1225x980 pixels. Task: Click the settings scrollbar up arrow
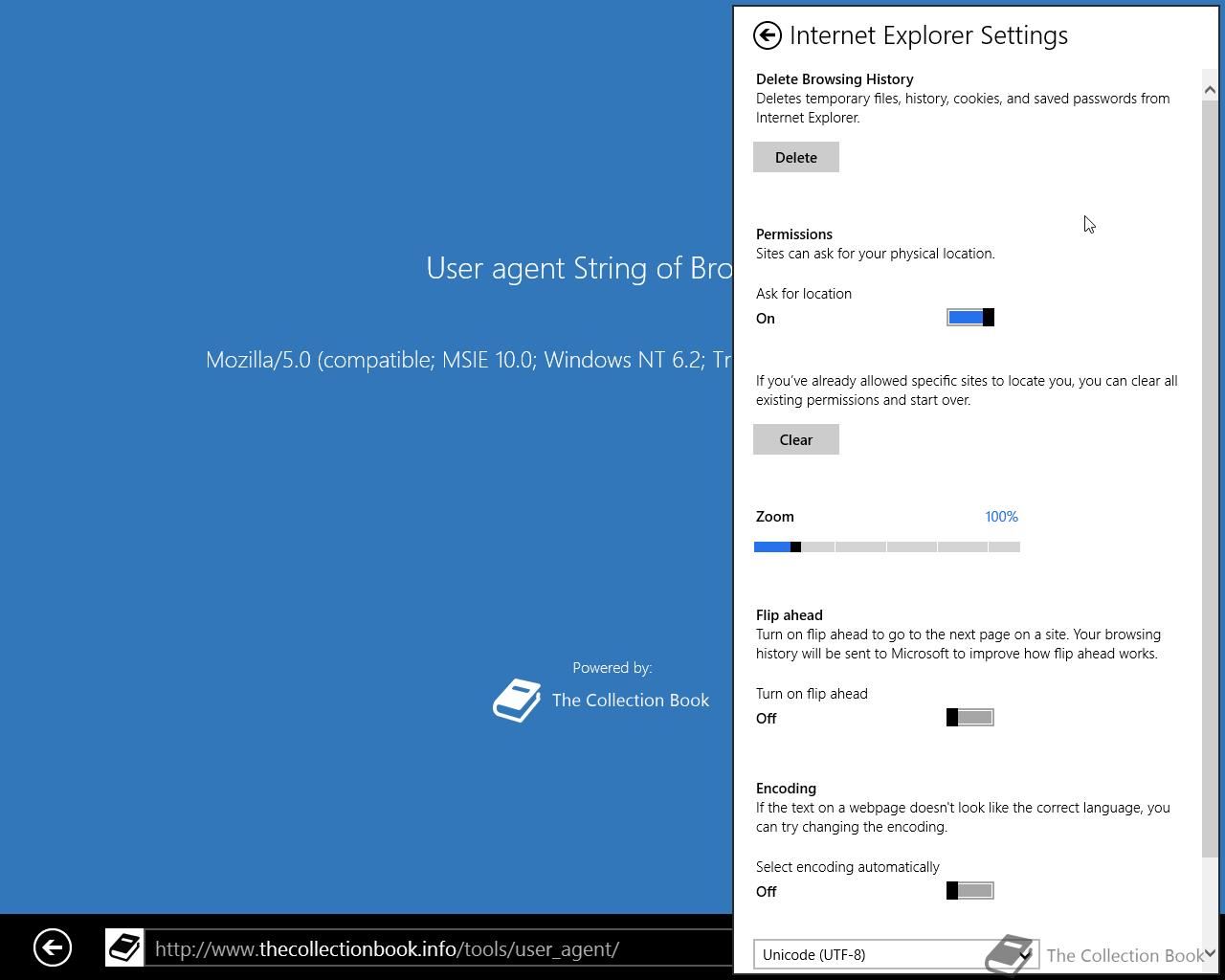(x=1210, y=90)
